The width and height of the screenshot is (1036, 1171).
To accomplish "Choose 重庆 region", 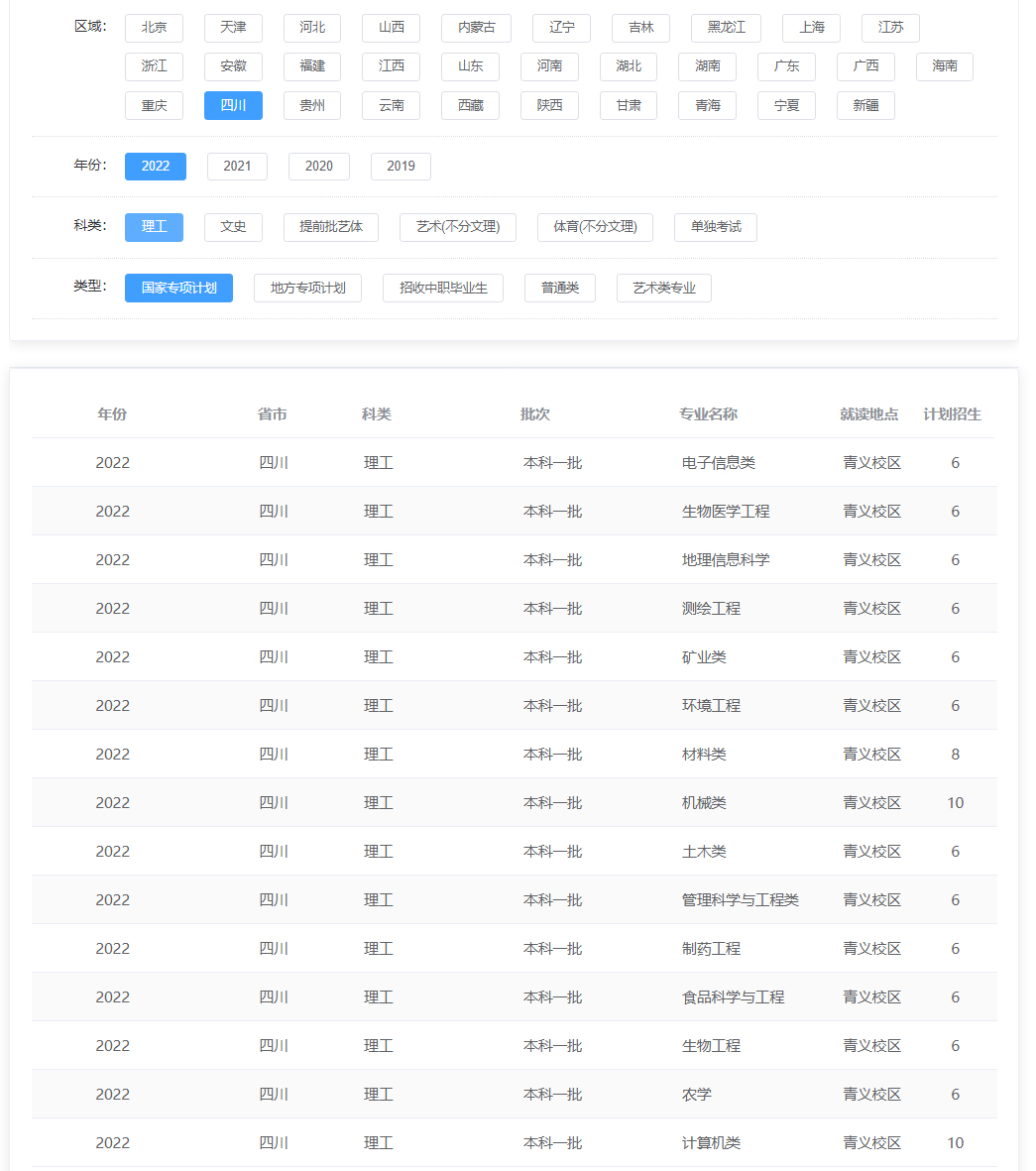I will coord(154,106).
